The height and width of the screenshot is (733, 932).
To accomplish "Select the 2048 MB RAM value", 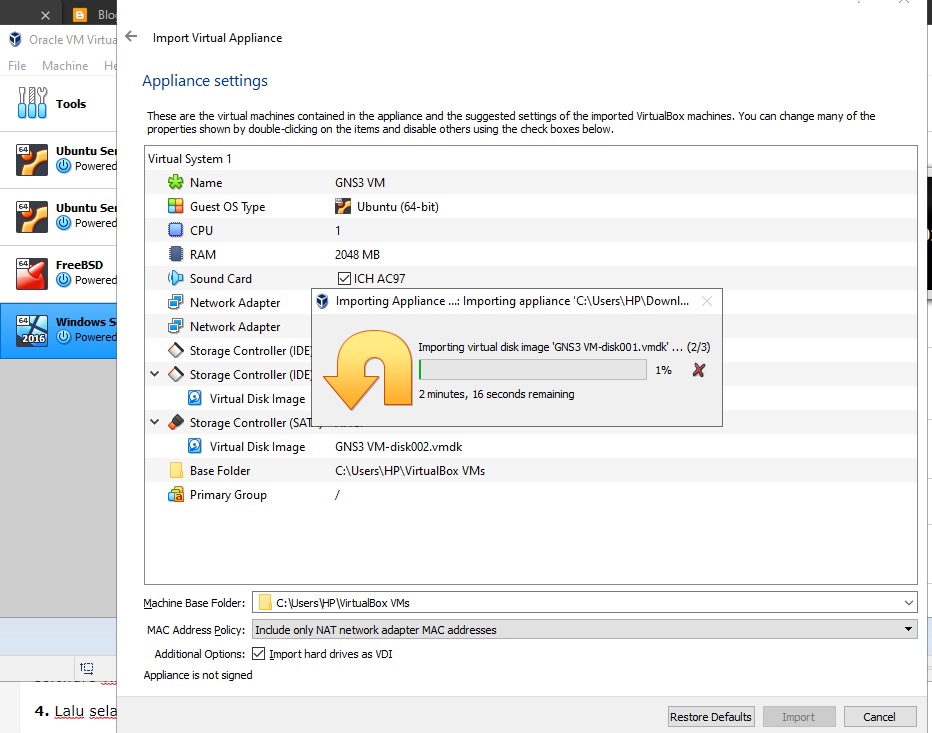I will pos(357,254).
